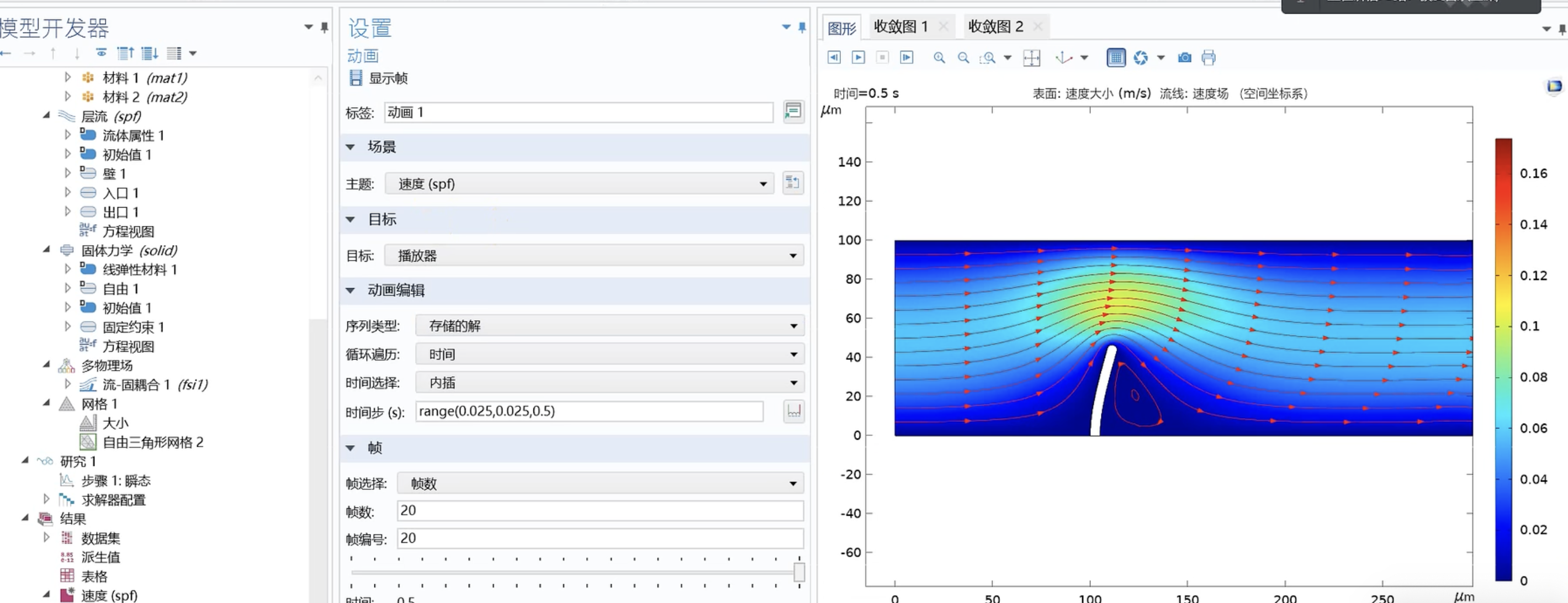Screen dimensions: 1568x603
Task: Toggle the grid display in the graphics window
Action: click(x=1116, y=57)
